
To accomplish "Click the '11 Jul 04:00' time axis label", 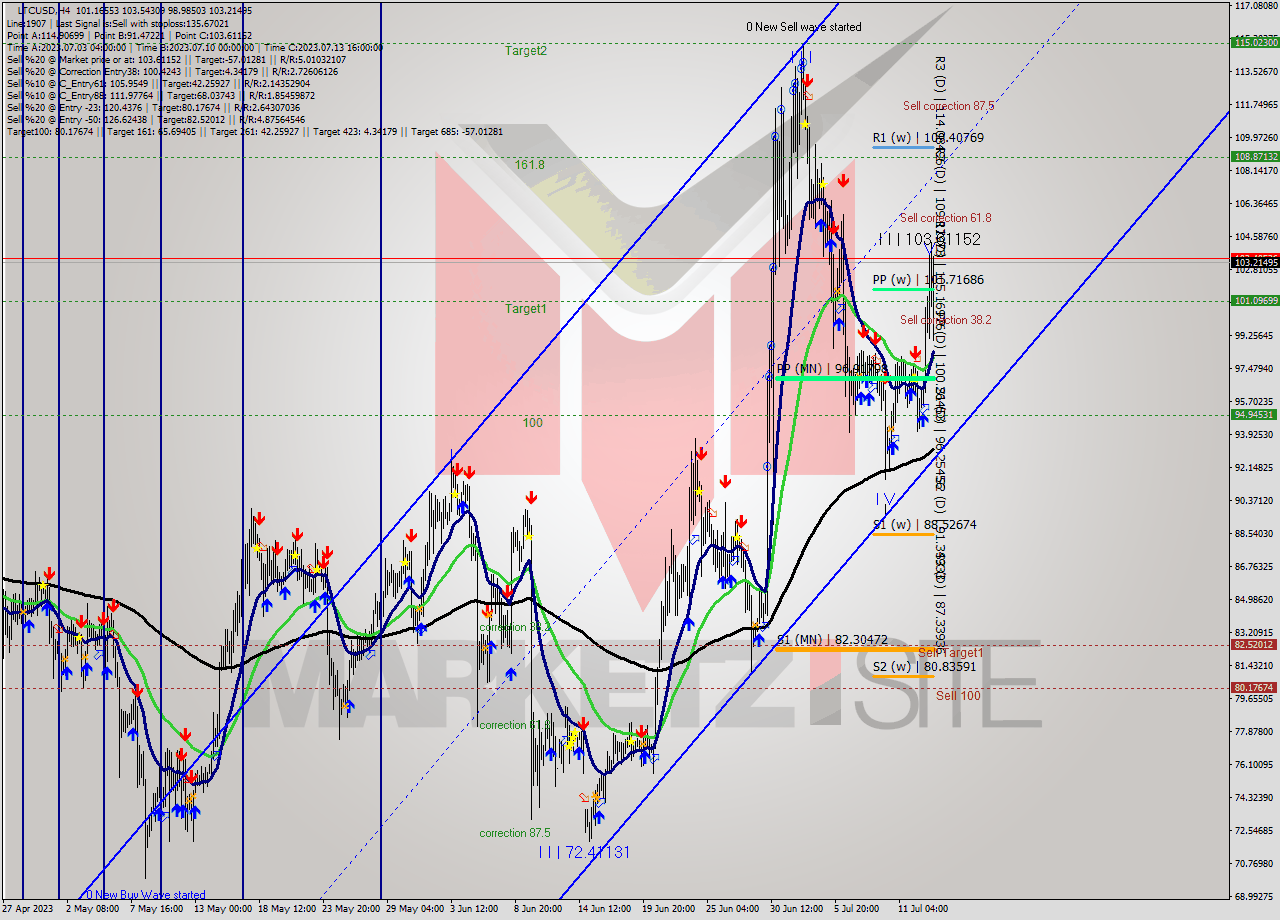I will [923, 909].
